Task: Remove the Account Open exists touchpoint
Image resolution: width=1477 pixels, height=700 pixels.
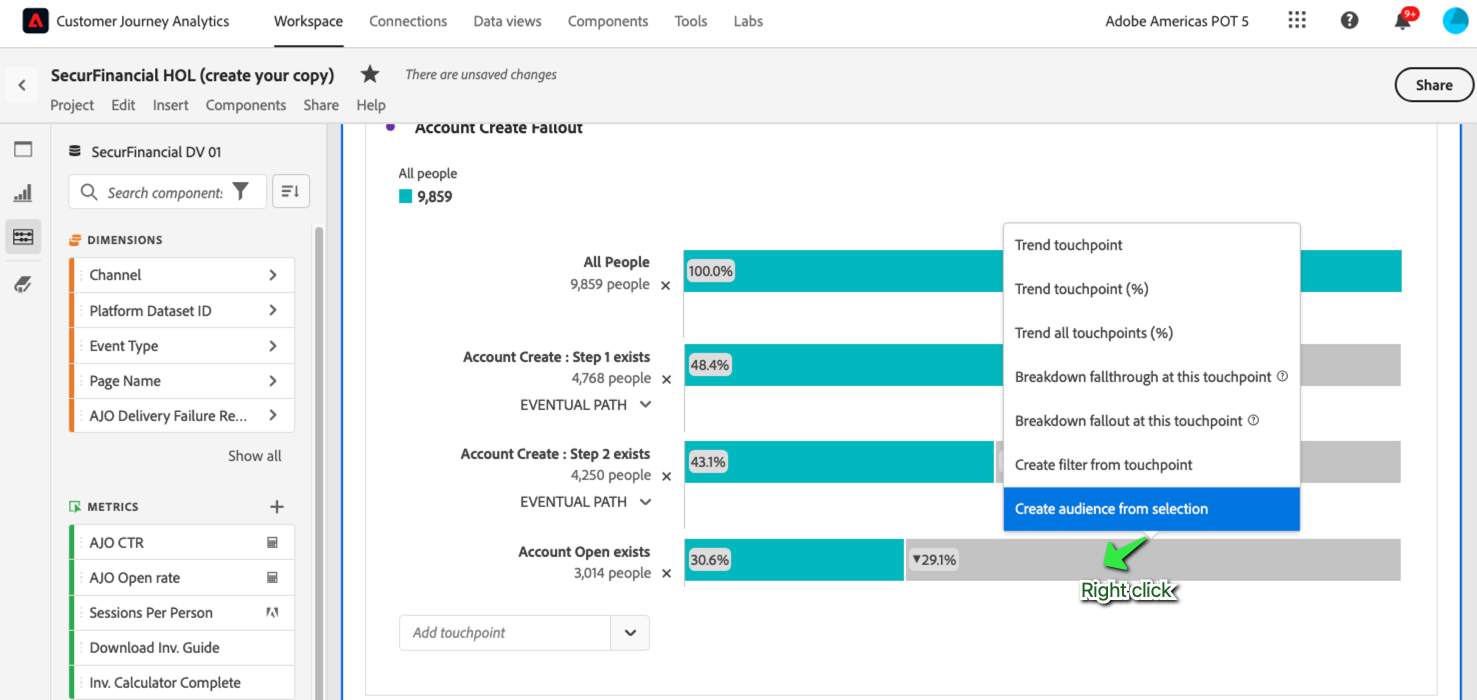Action: [x=666, y=574]
